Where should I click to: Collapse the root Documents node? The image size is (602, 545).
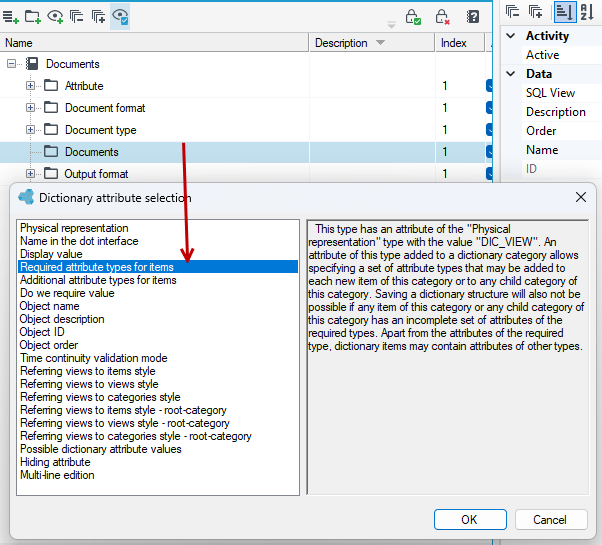12,64
